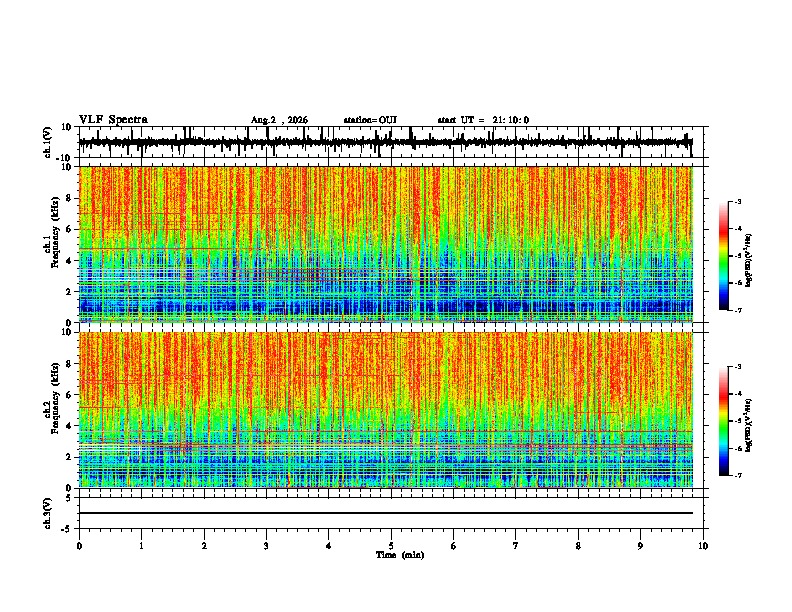Image resolution: width=792 pixels, height=612 pixels.
Task: Click the "-7" label on ch.2 color bar
Action: (x=738, y=475)
